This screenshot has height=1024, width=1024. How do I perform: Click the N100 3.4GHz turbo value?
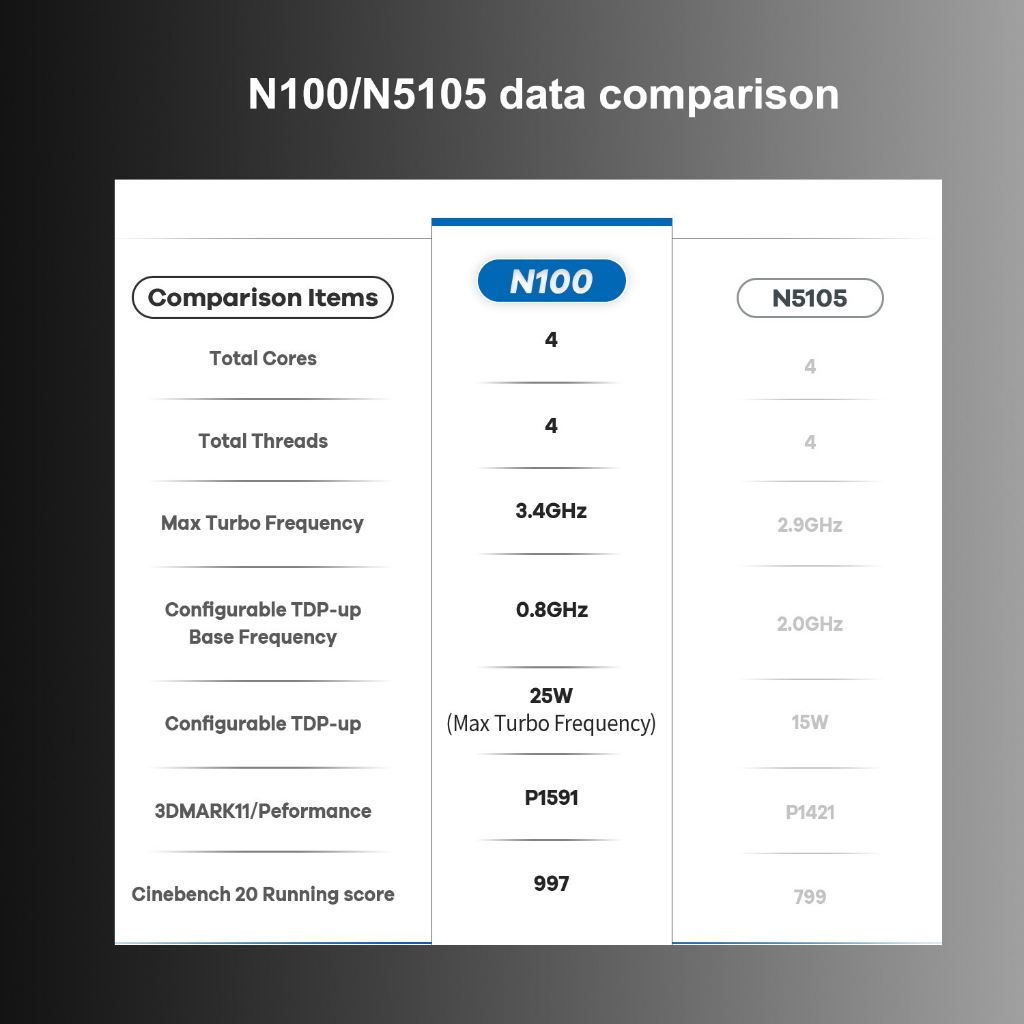coord(551,511)
